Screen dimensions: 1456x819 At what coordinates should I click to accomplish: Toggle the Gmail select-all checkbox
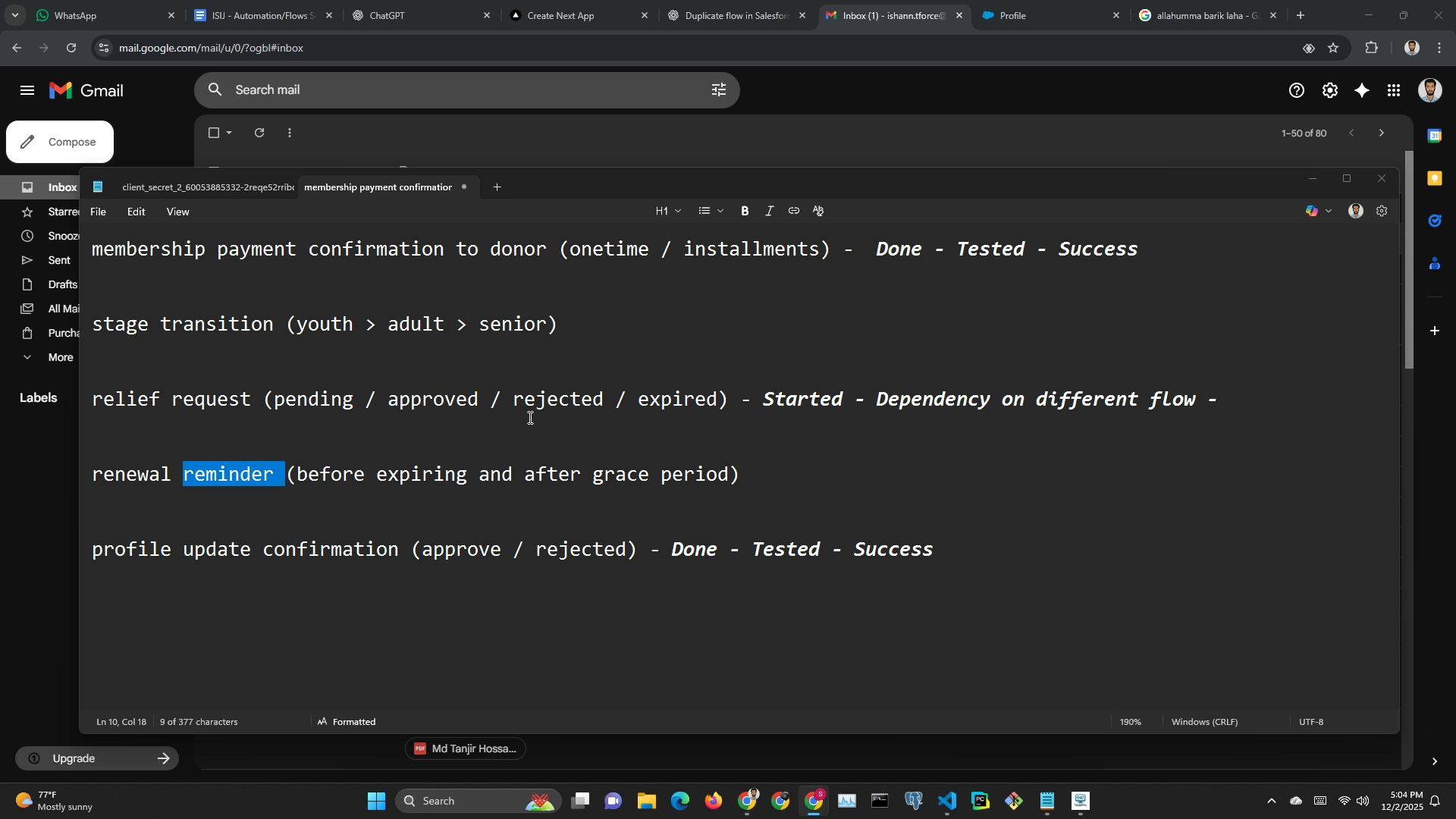coord(214,133)
